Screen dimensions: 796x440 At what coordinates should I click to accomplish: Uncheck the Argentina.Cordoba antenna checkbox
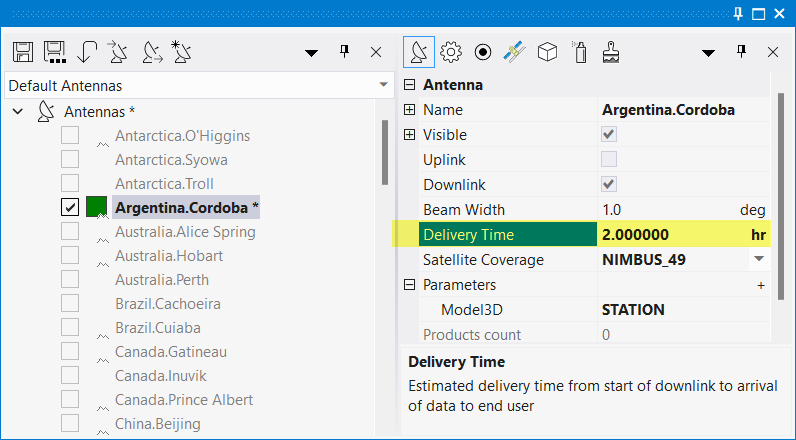tap(70, 208)
